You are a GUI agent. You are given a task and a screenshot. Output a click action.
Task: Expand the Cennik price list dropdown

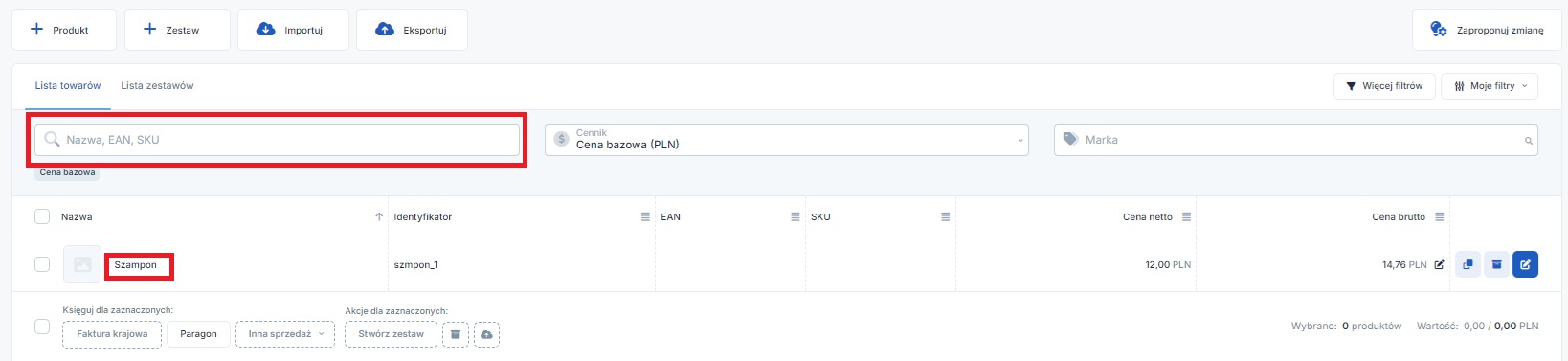(787, 140)
